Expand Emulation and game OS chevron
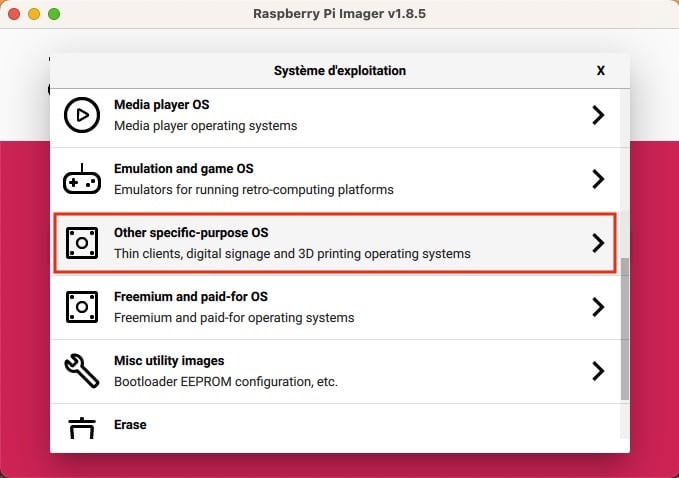Viewport: 679px width, 478px height. (598, 179)
